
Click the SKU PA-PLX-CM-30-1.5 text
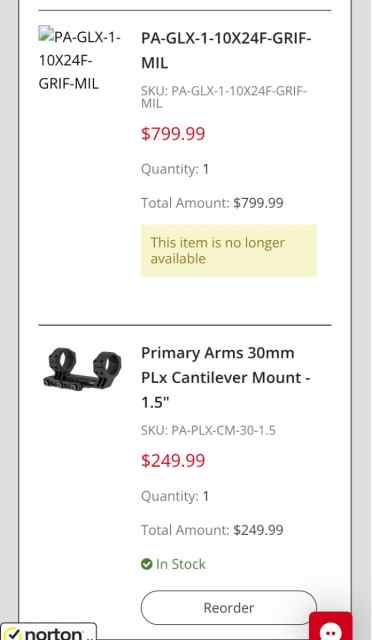point(208,430)
